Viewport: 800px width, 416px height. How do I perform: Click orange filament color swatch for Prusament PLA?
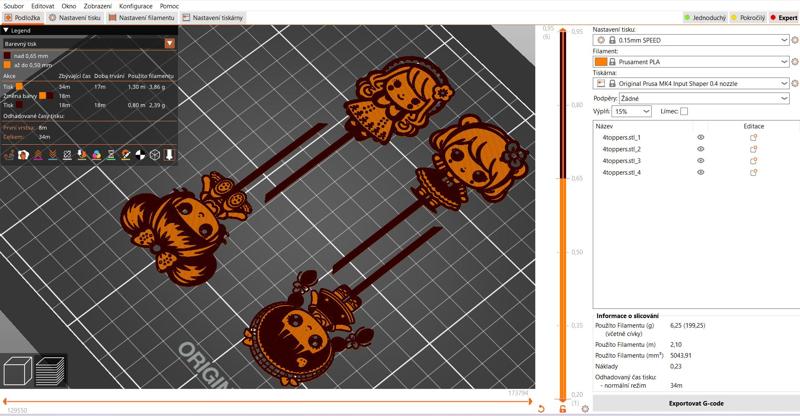pyautogui.click(x=601, y=62)
